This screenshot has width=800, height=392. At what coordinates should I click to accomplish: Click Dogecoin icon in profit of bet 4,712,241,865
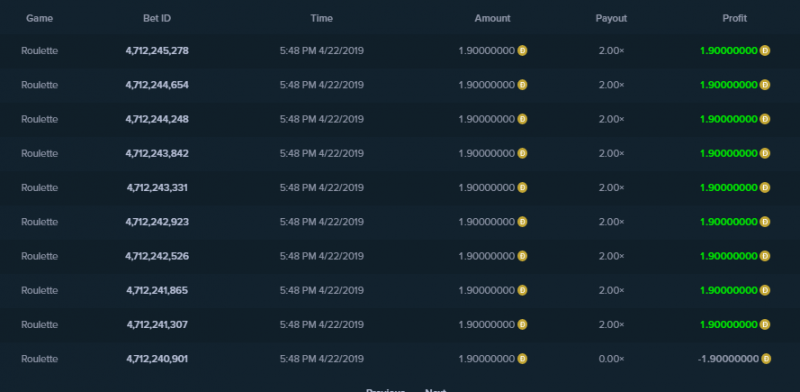click(764, 290)
